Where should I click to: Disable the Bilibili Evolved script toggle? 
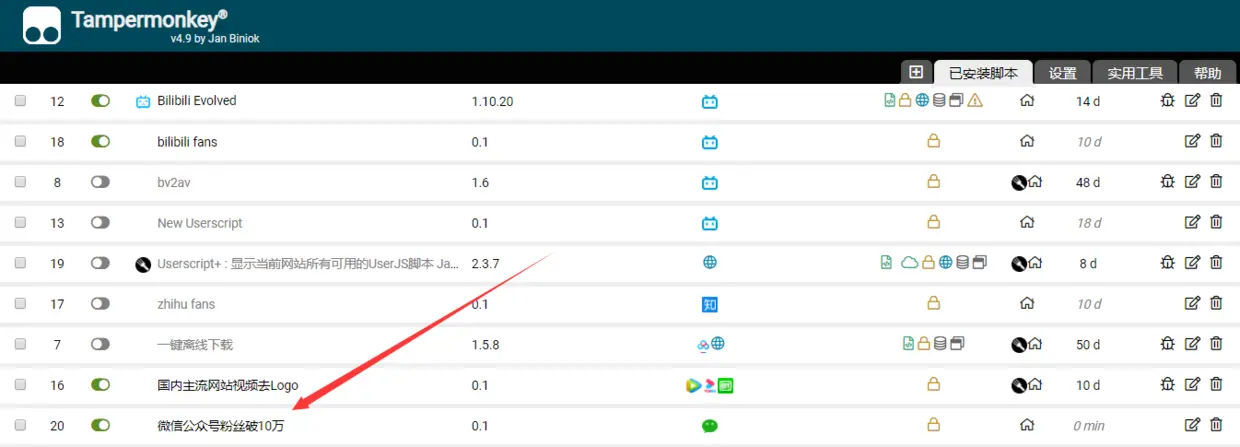click(x=100, y=101)
